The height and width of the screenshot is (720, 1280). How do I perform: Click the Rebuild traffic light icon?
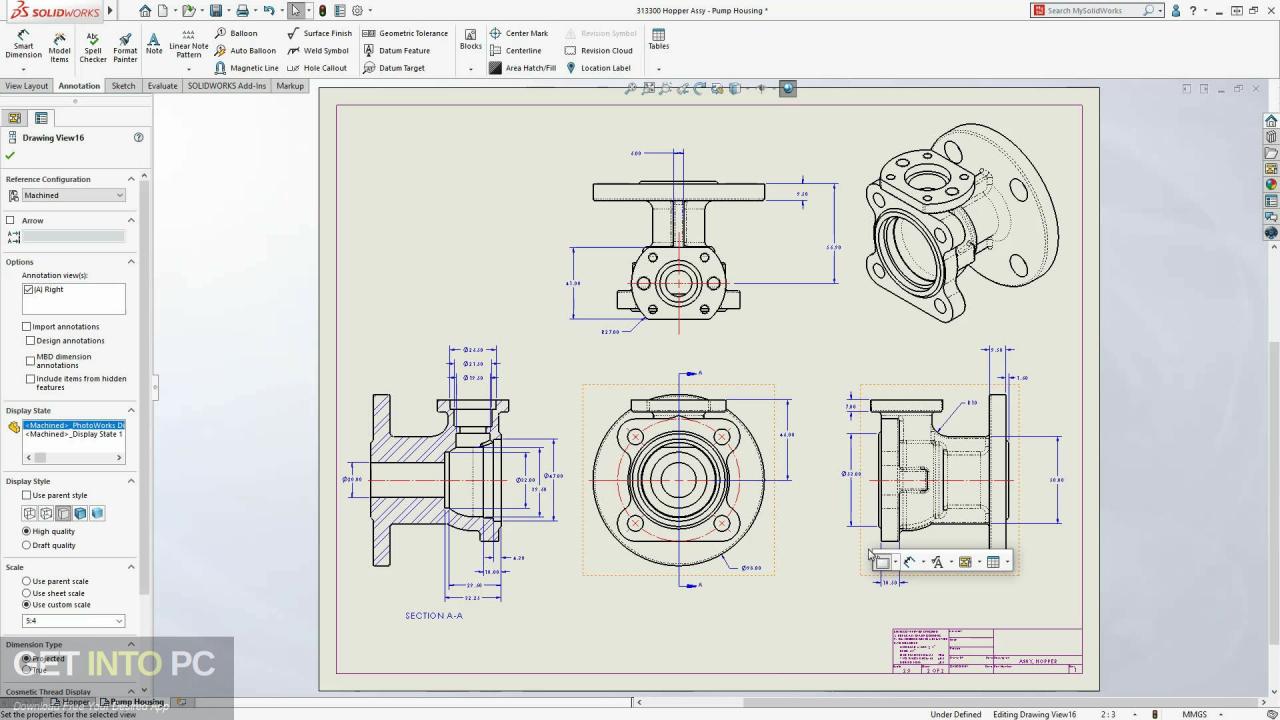point(322,10)
